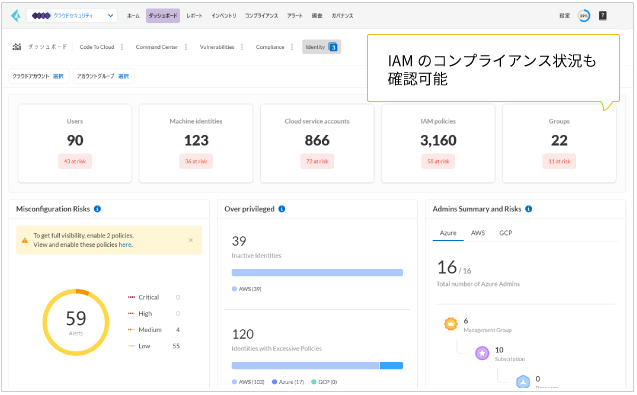Switch to the Code To Cloud tab
Viewport: 637px width, 395px height.
pyautogui.click(x=97, y=47)
